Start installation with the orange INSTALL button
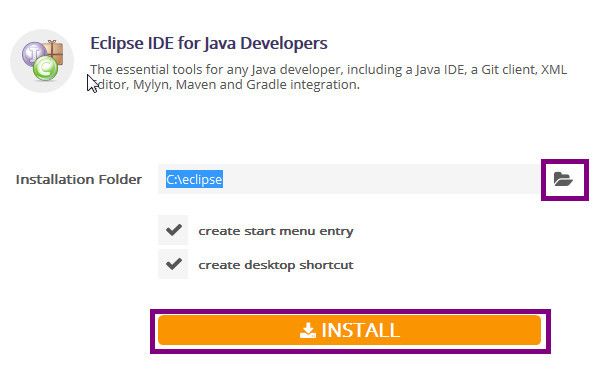 pyautogui.click(x=349, y=330)
